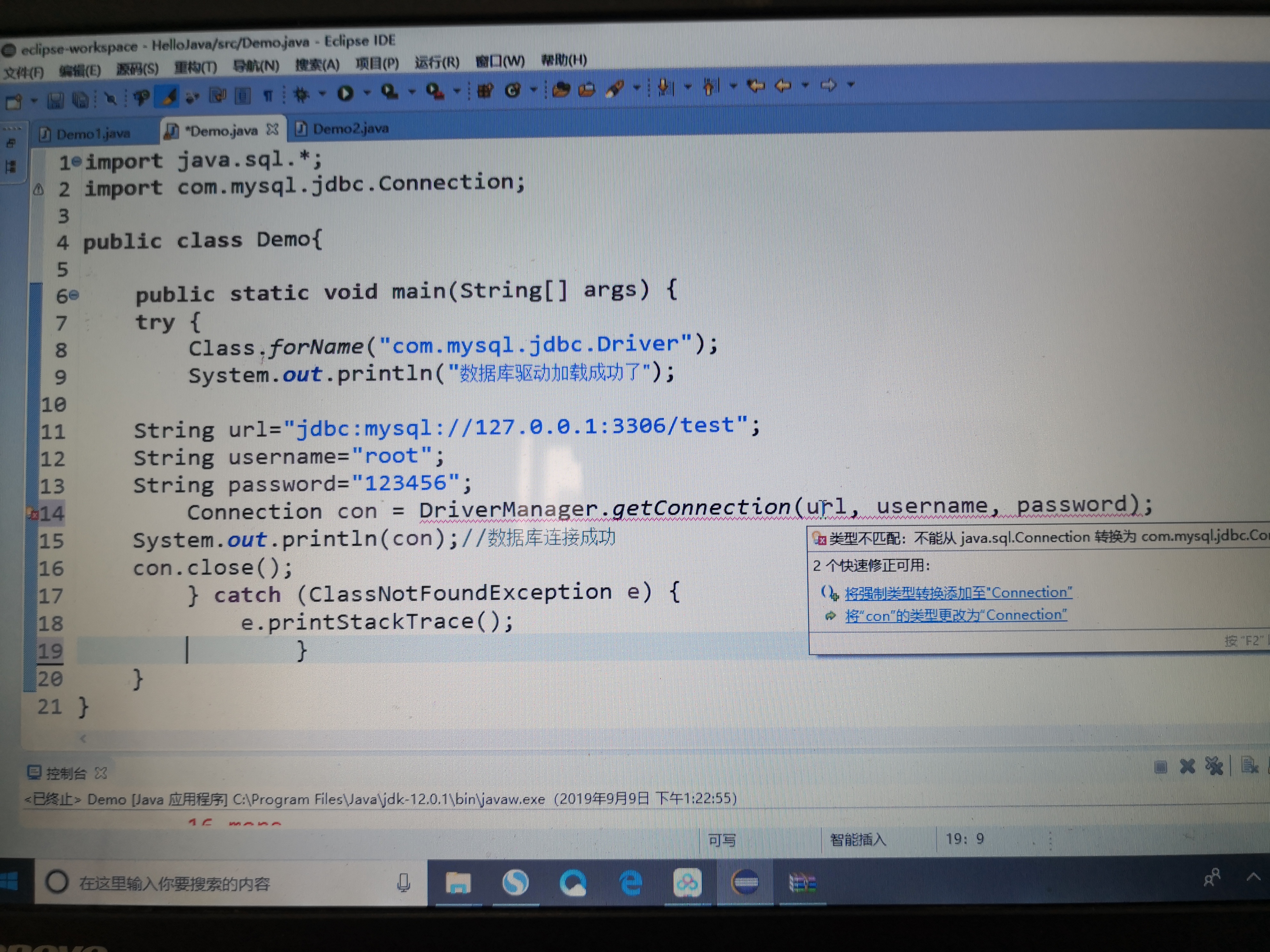Click the 19 : 9 cursor position field

(x=965, y=839)
